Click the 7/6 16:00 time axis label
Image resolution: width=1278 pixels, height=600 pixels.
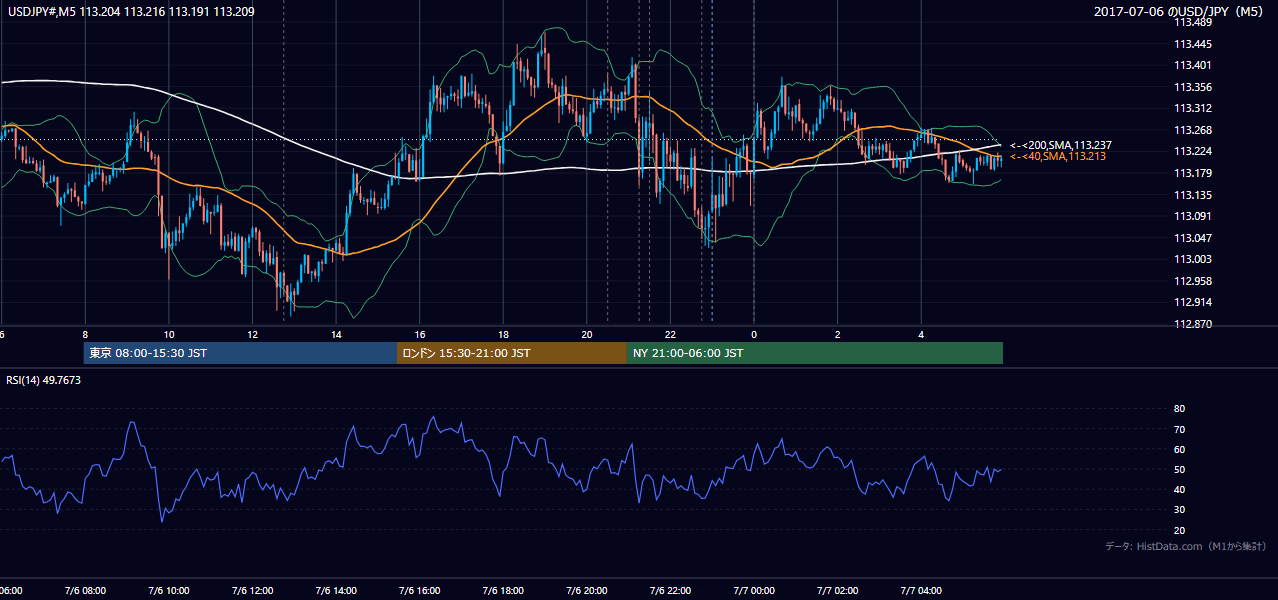pos(420,591)
